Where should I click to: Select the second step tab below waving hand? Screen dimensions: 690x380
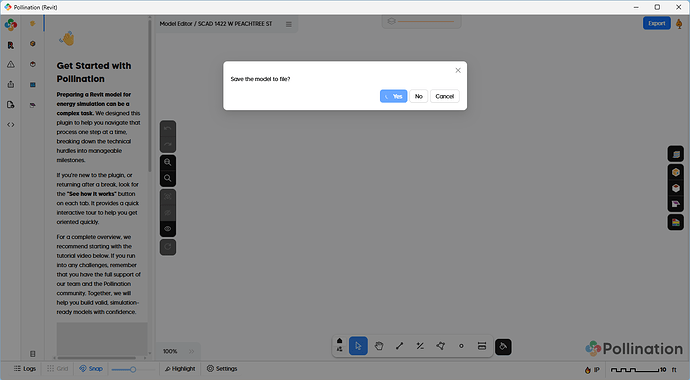[33, 44]
